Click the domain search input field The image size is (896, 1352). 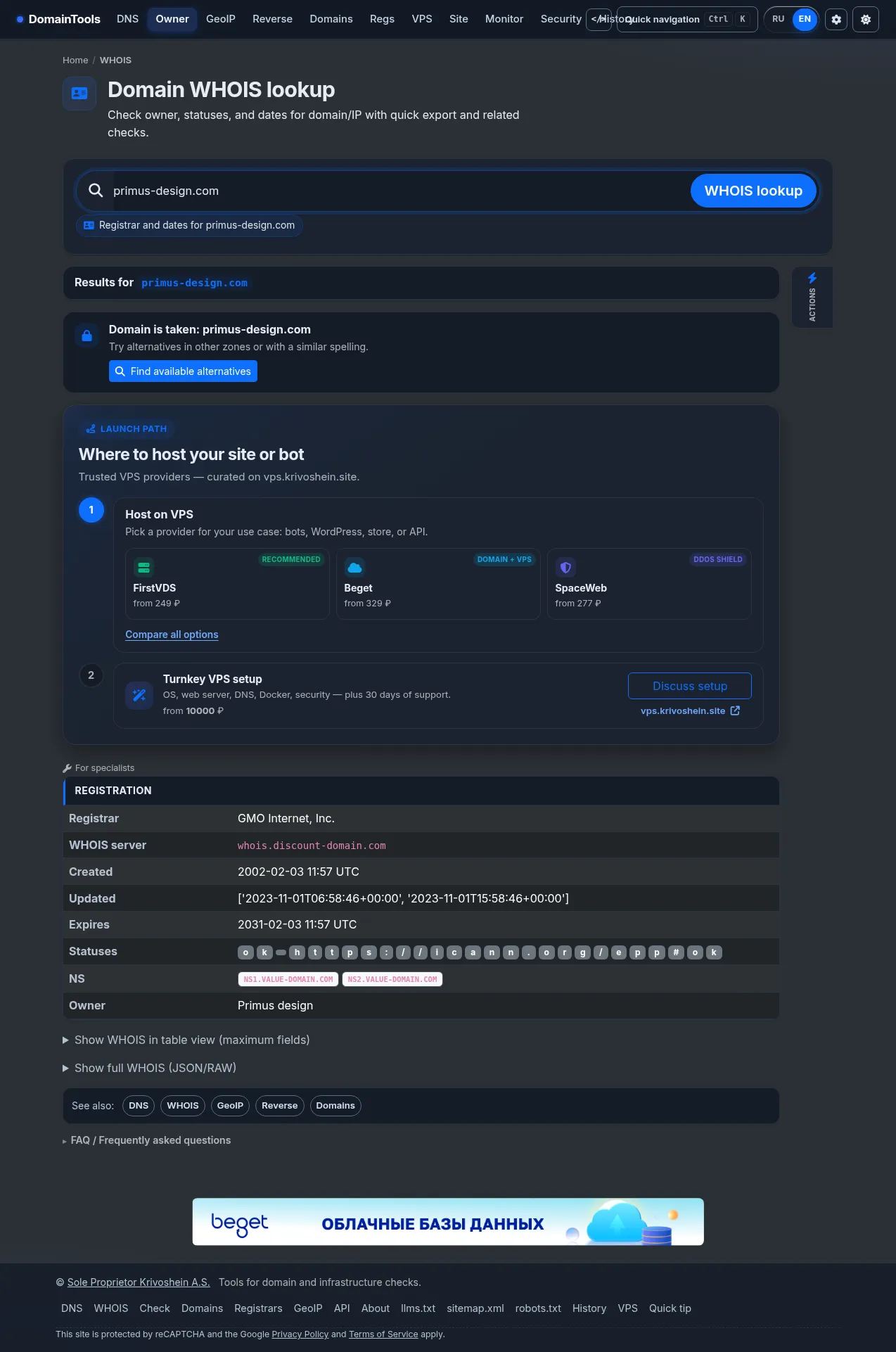[x=401, y=191]
